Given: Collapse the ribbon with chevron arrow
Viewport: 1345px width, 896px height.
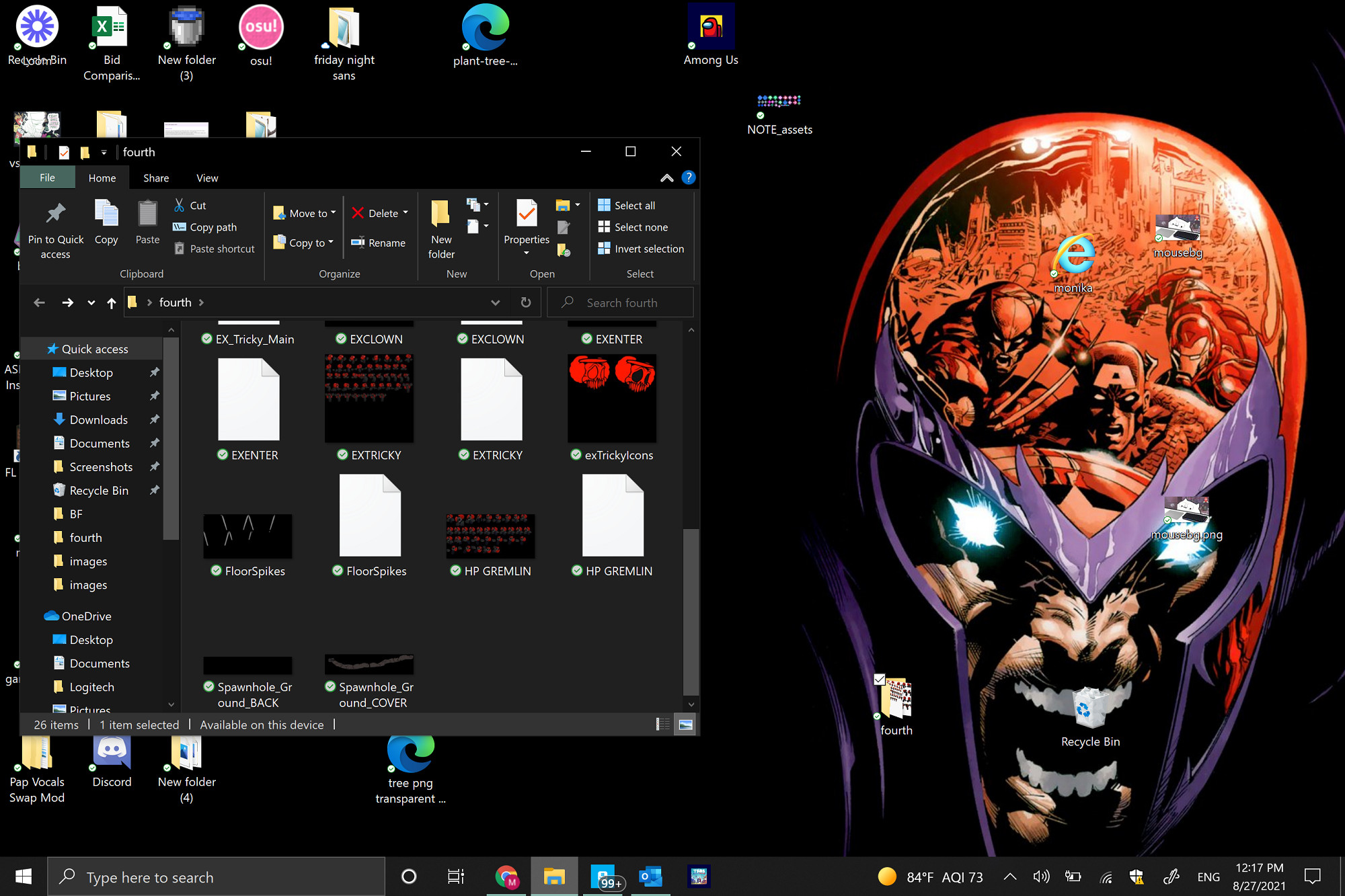Looking at the screenshot, I should click(666, 177).
